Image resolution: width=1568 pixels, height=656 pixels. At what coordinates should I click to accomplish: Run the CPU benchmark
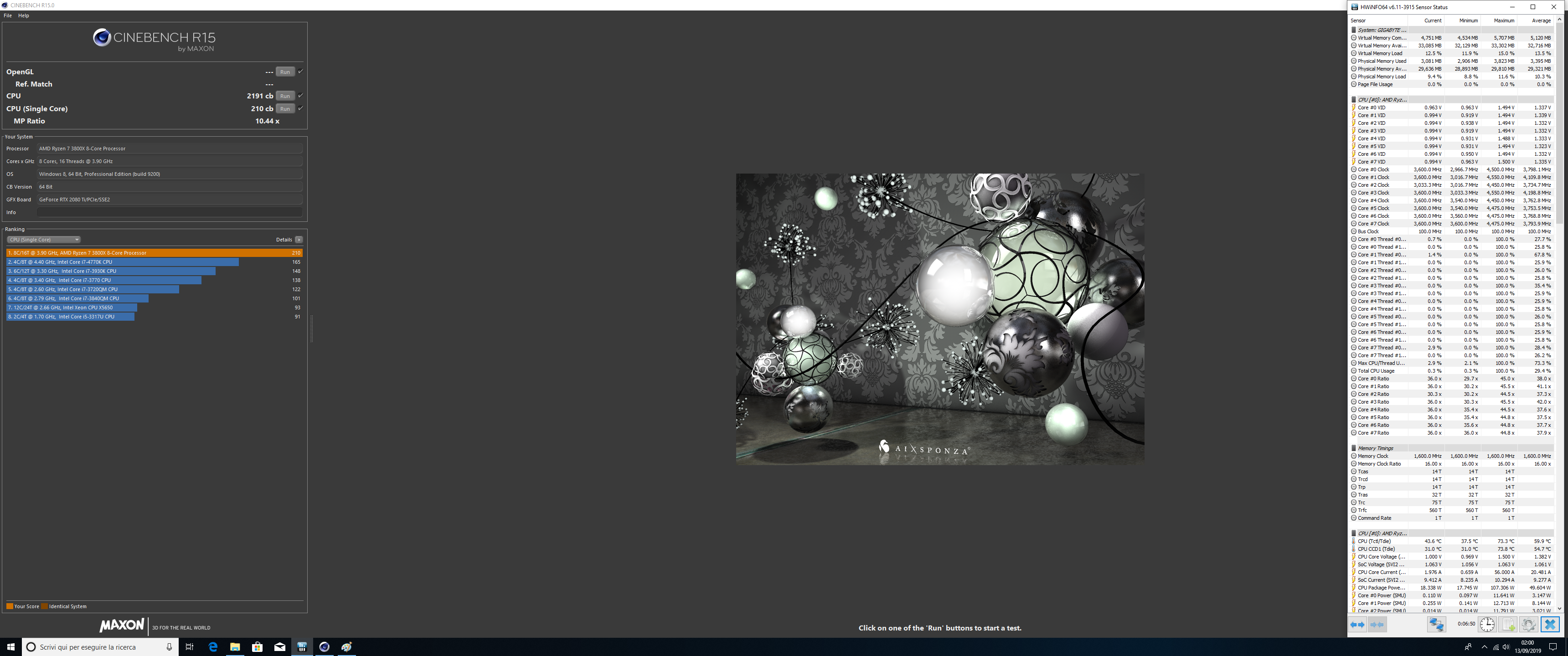tap(285, 96)
